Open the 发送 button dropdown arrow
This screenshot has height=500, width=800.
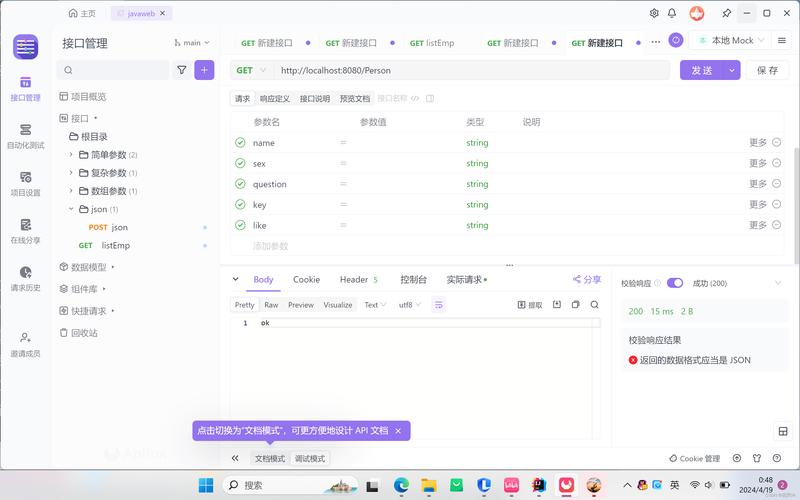click(x=732, y=70)
